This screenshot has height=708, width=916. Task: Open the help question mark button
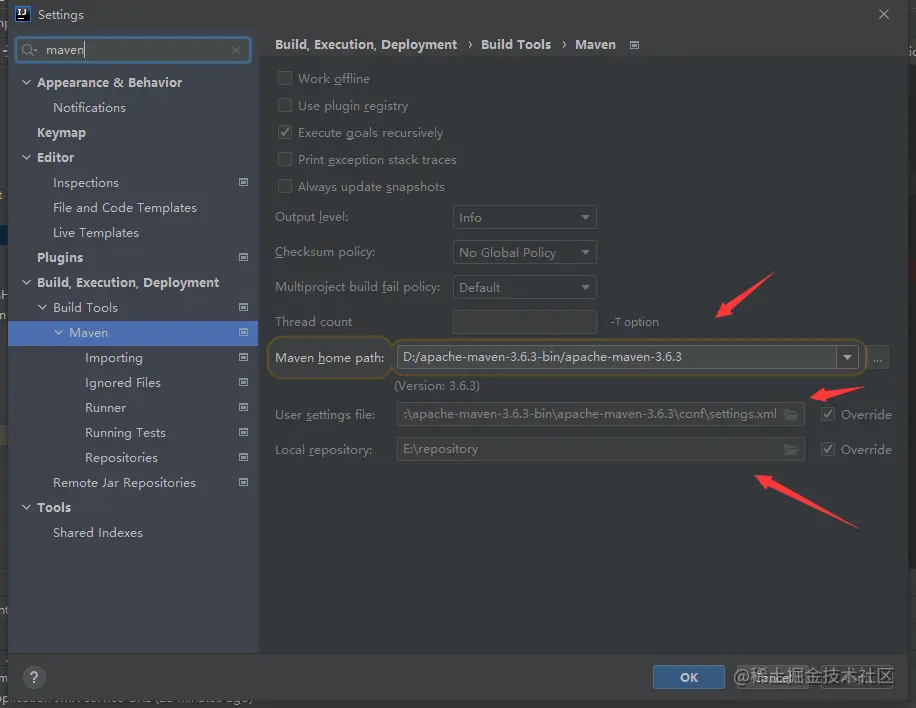(34, 677)
